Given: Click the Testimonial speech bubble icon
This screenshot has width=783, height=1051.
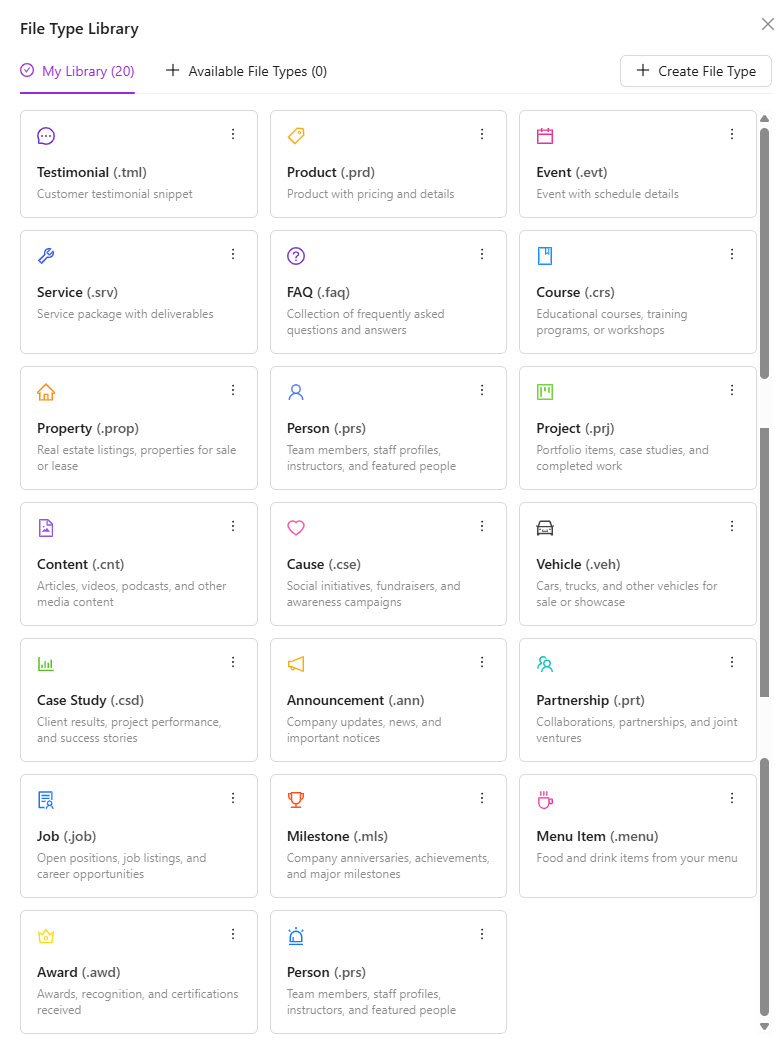Looking at the screenshot, I should pos(46,135).
